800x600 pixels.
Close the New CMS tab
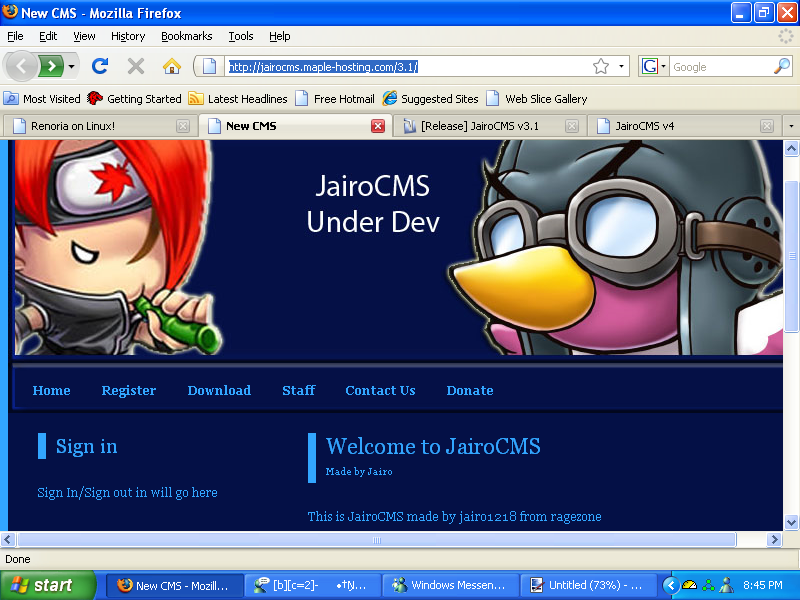pyautogui.click(x=378, y=126)
